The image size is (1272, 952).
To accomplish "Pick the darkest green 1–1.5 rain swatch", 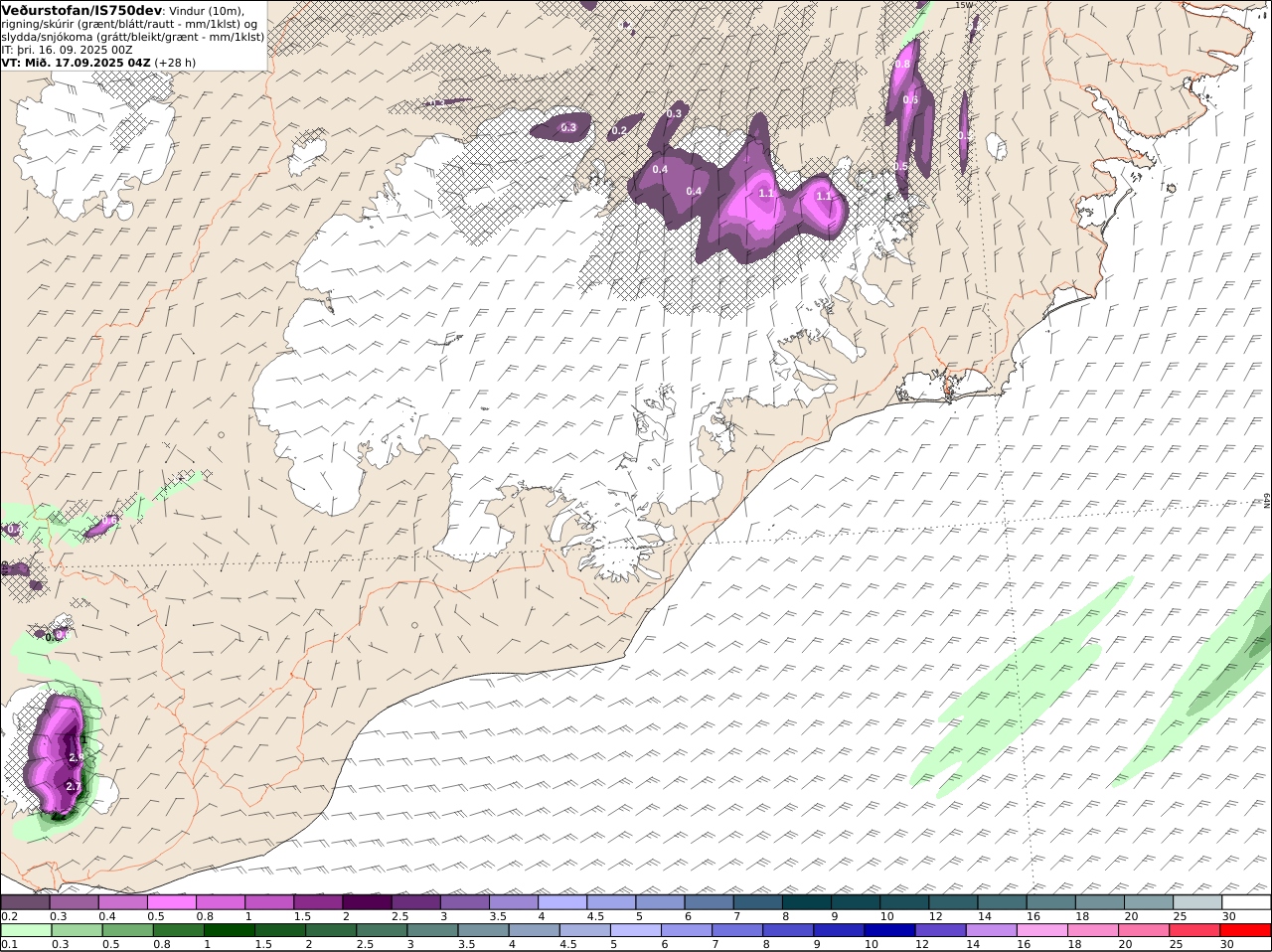I will click(229, 930).
